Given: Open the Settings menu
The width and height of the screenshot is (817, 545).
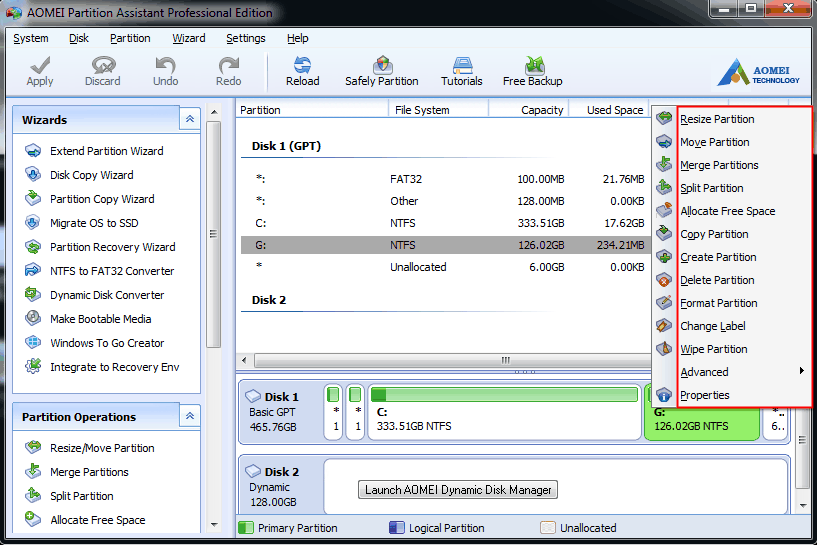Looking at the screenshot, I should point(245,39).
